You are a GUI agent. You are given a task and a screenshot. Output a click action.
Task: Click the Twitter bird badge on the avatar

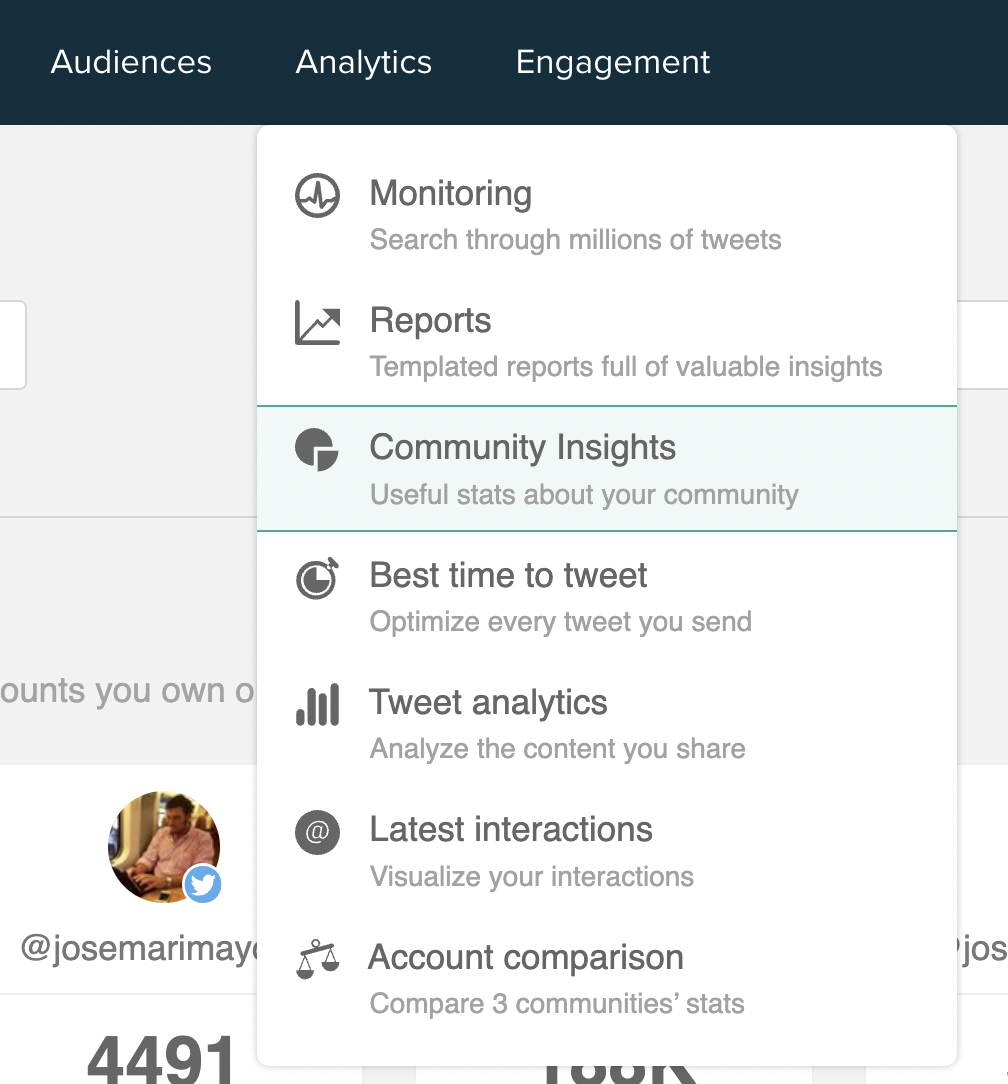pos(203,884)
